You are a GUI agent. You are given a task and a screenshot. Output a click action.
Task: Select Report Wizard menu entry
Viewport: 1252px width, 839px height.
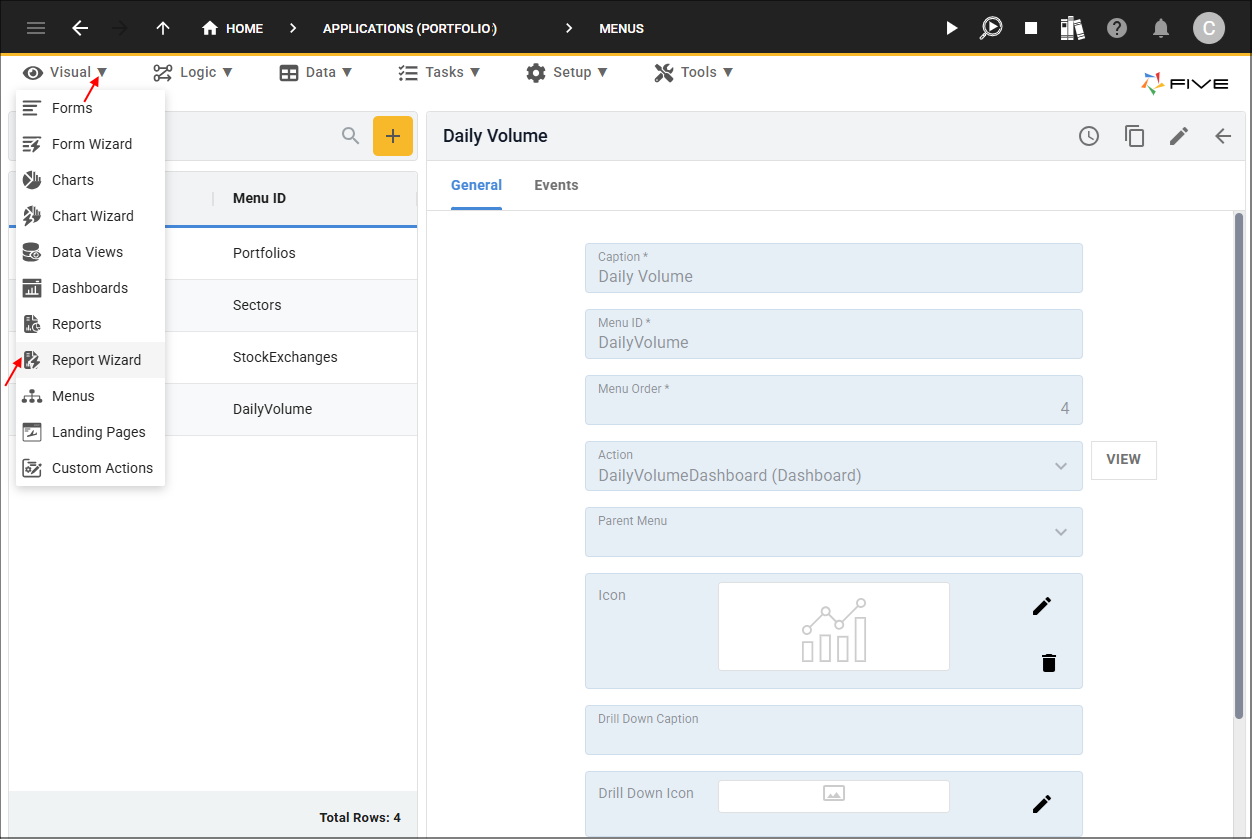pos(90,360)
